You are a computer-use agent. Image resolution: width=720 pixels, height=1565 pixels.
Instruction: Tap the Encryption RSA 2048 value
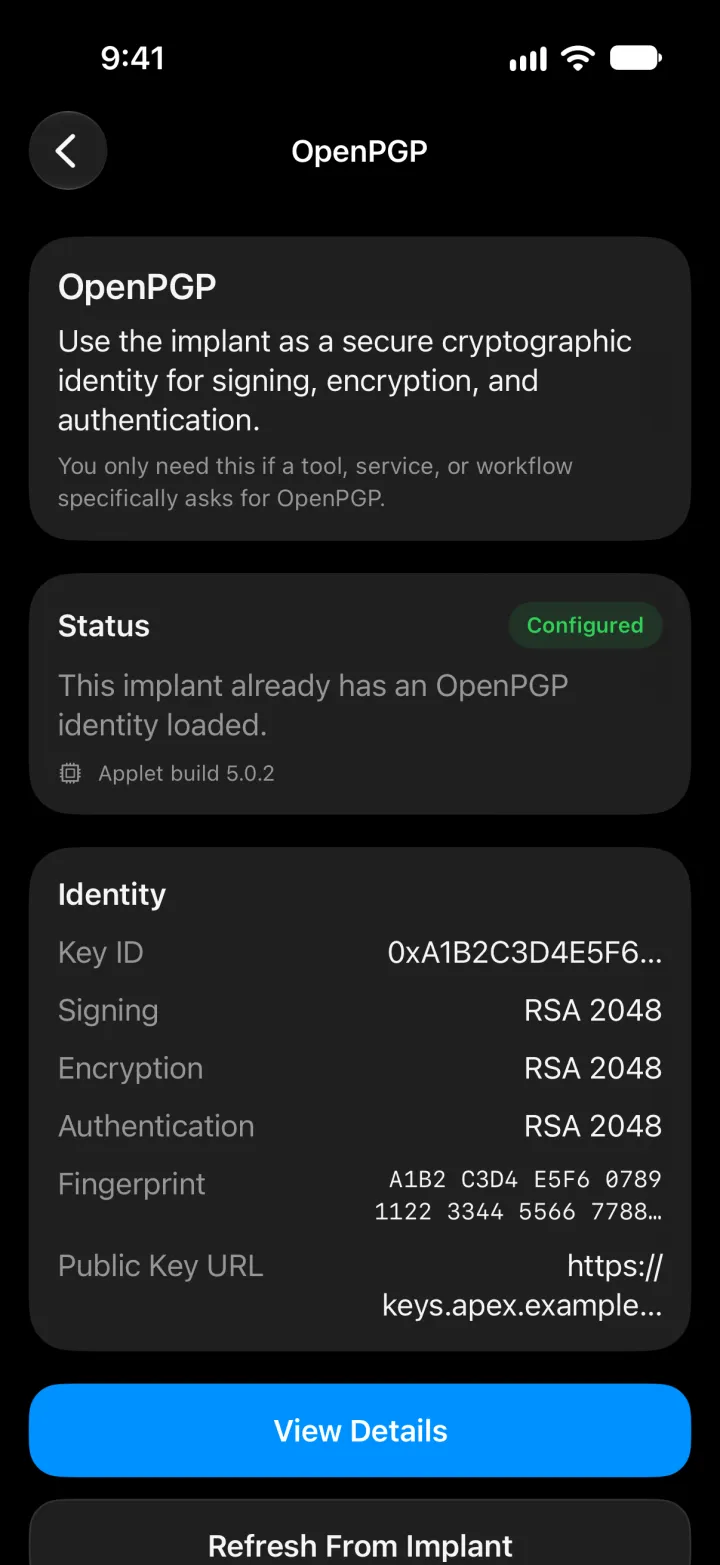tap(593, 1068)
